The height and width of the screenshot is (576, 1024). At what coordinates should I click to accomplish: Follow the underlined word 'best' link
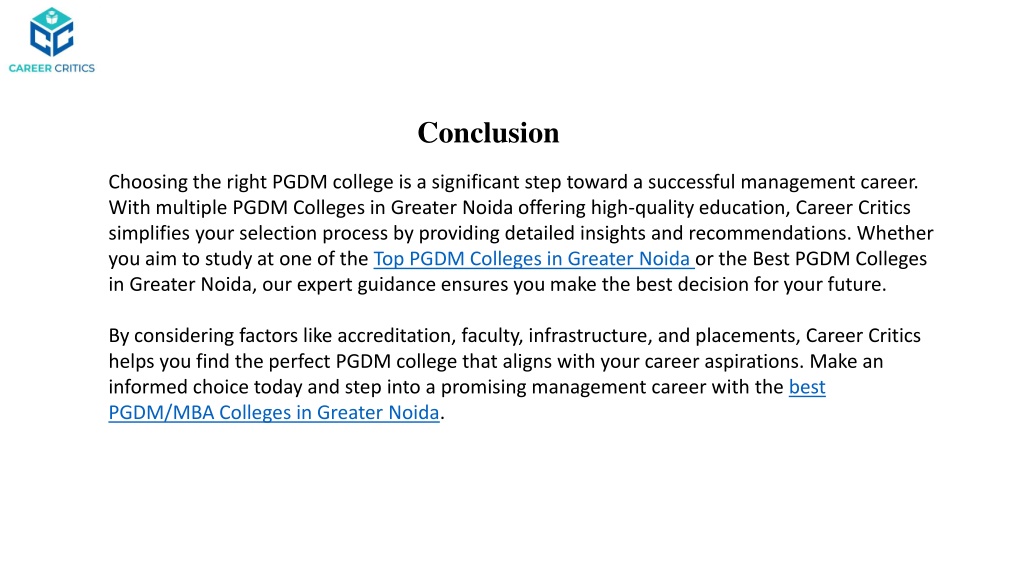click(807, 387)
